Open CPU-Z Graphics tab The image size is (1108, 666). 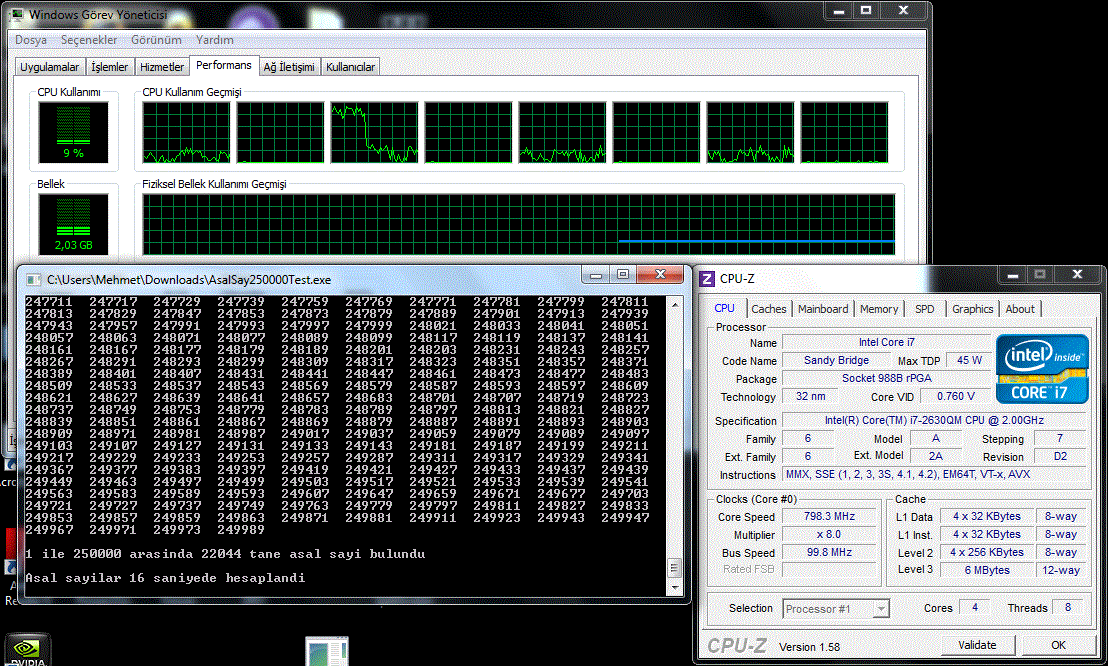click(972, 309)
